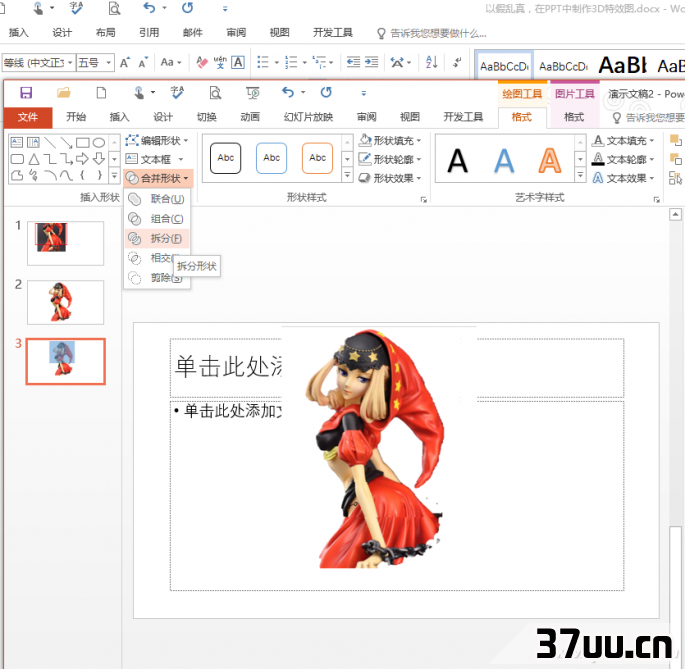Expand the shapes gallery more button
The height and width of the screenshot is (669, 685).
[x=114, y=176]
